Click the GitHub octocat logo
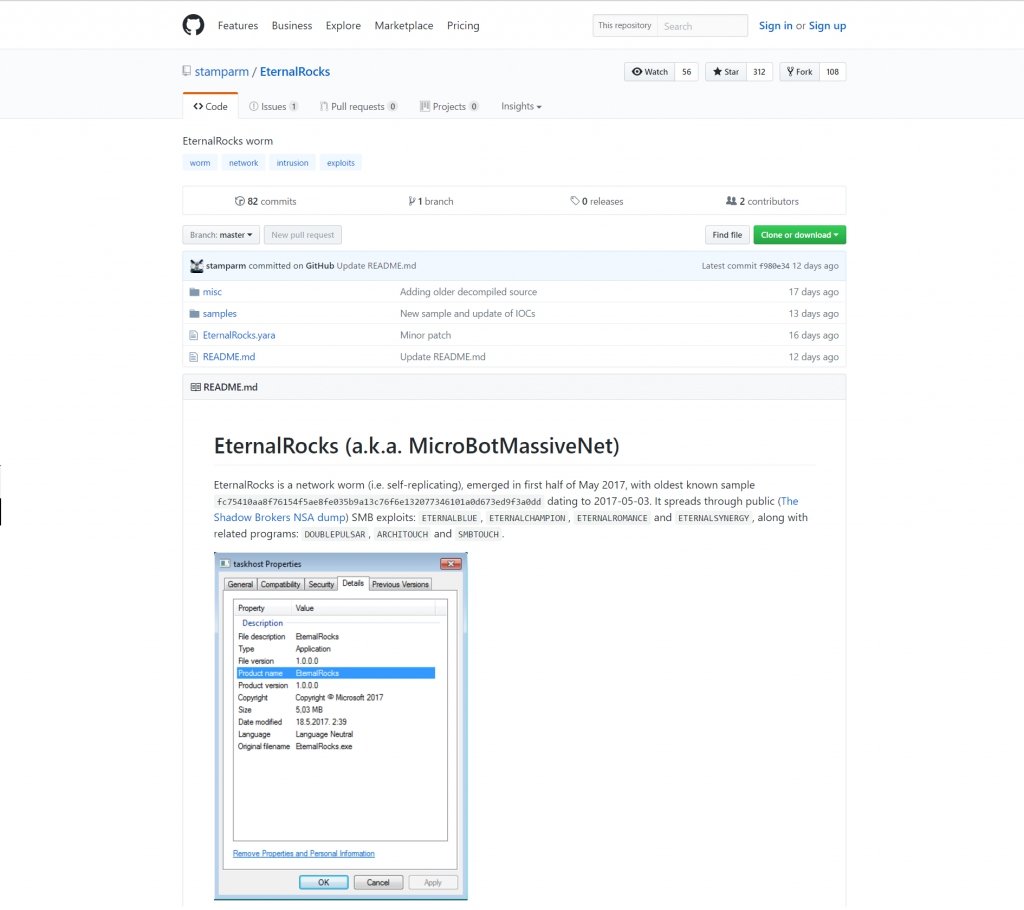Screen dimensions: 1024x910 point(193,25)
